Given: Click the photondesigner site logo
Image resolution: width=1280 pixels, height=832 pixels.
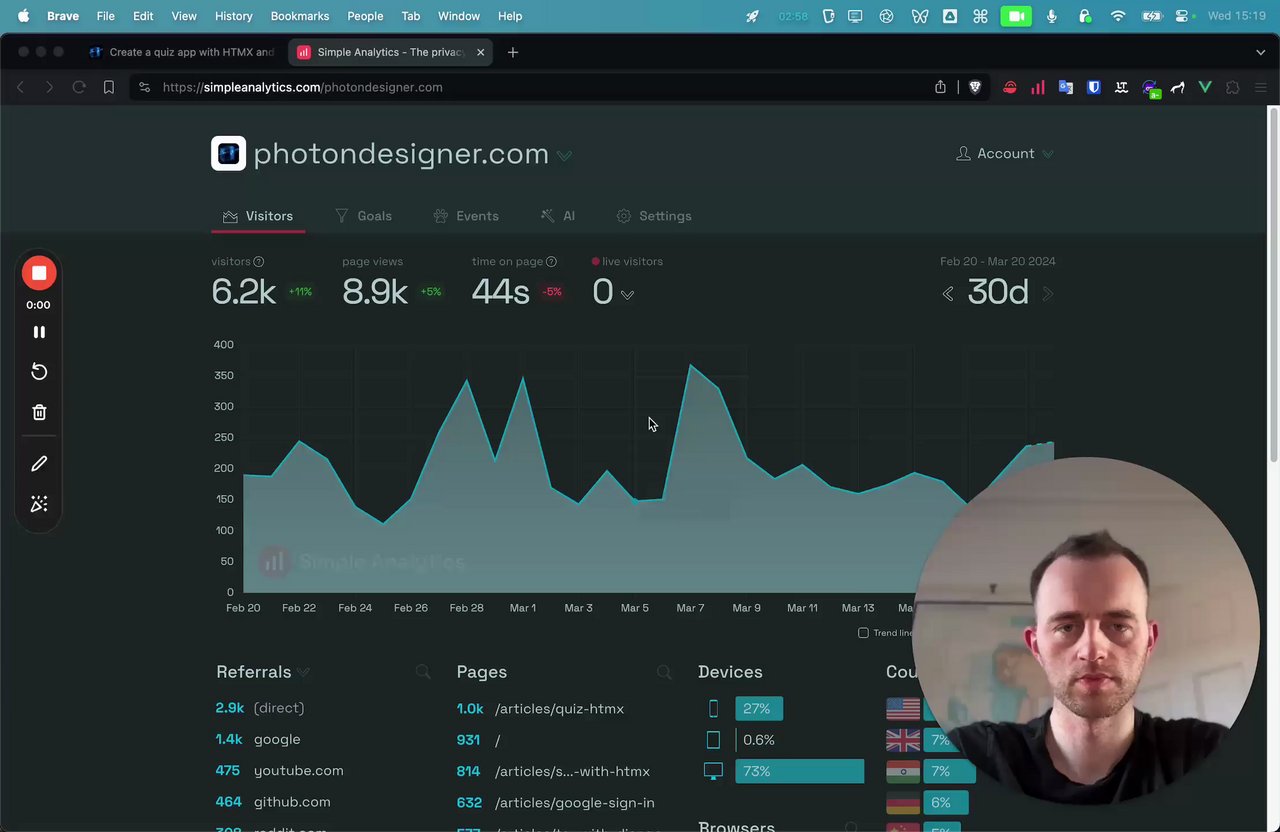Looking at the screenshot, I should pyautogui.click(x=228, y=153).
